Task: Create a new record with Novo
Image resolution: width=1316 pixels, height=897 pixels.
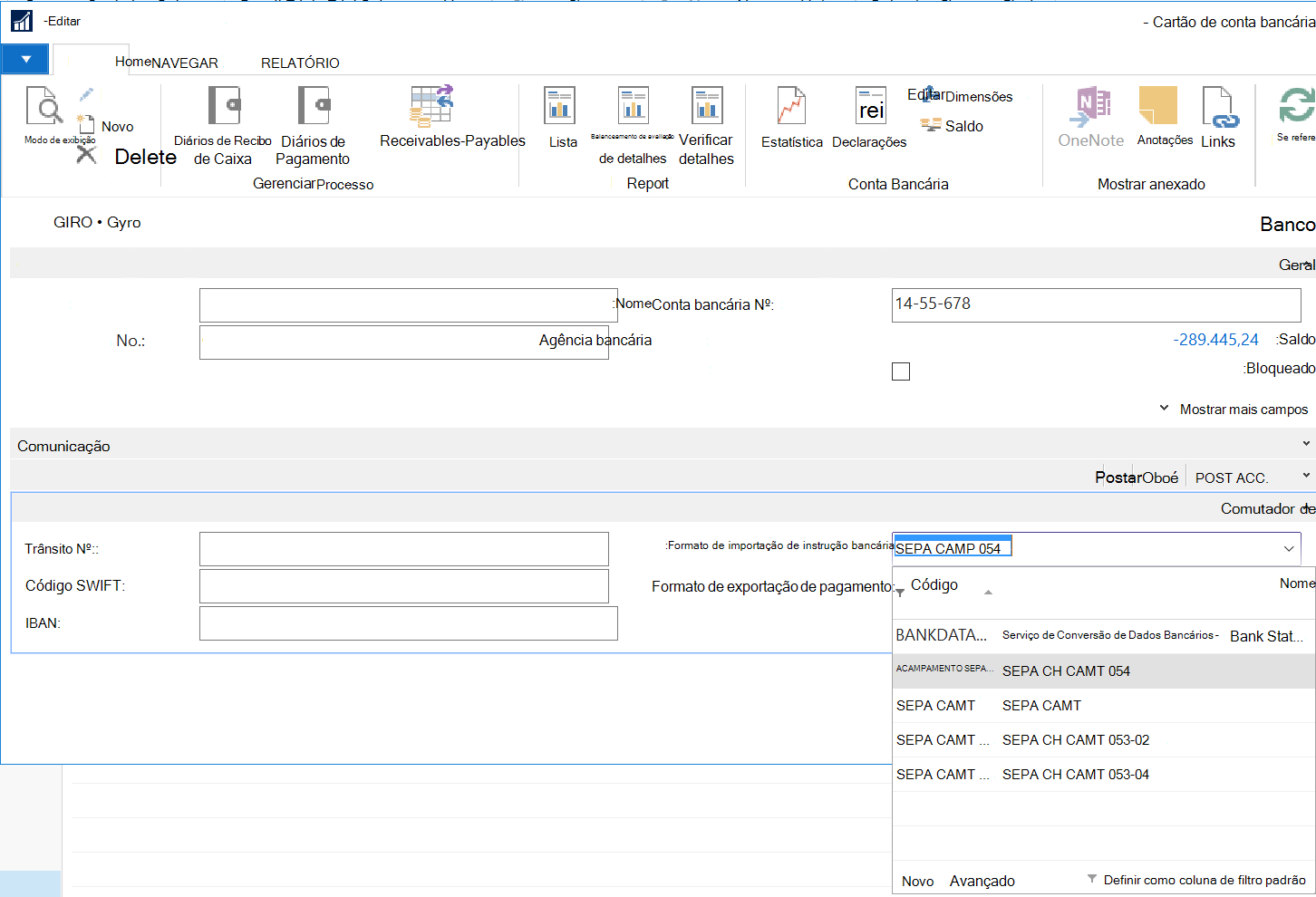Action: tap(117, 127)
